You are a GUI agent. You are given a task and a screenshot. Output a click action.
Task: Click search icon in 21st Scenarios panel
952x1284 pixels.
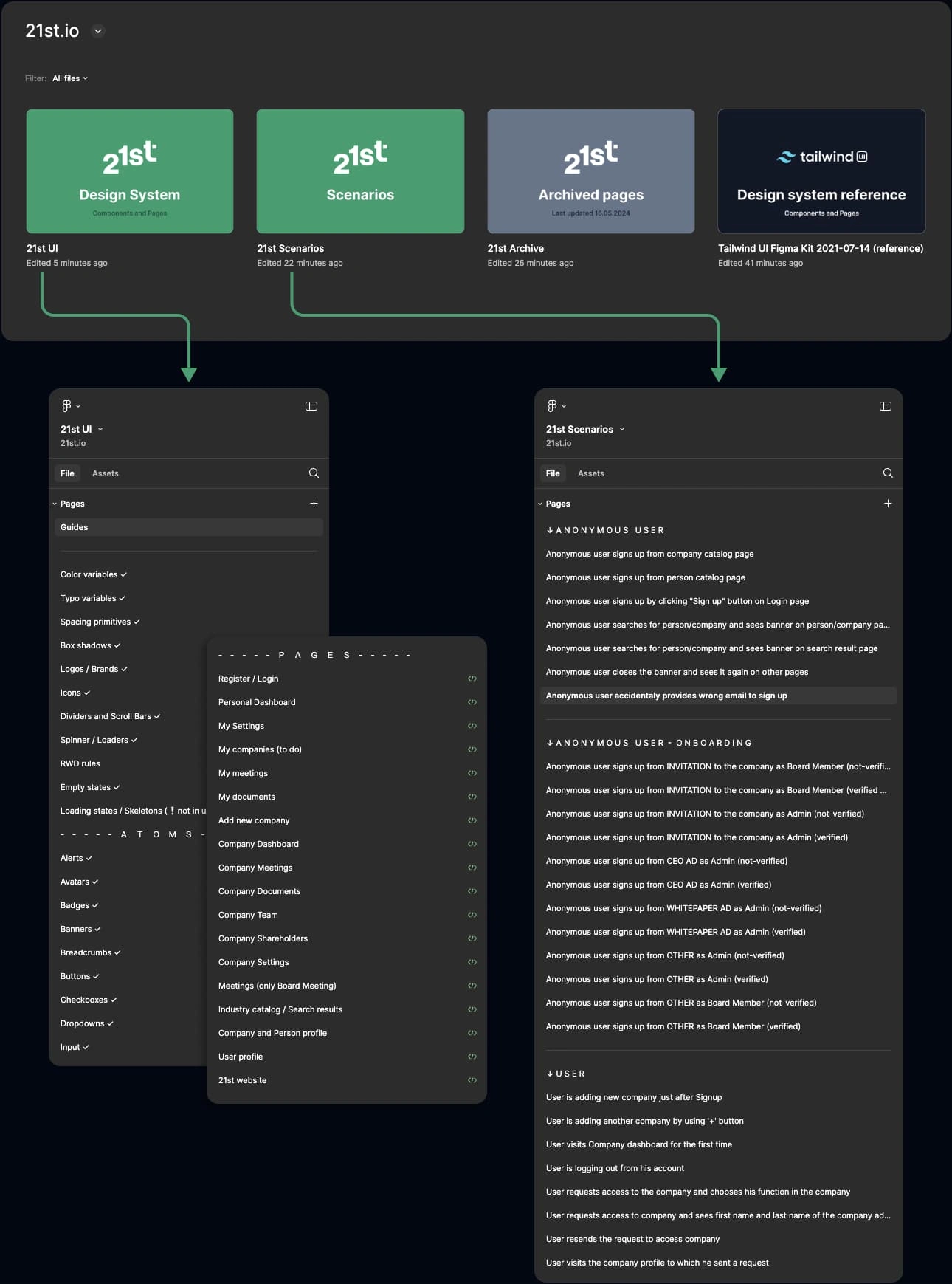click(x=888, y=473)
